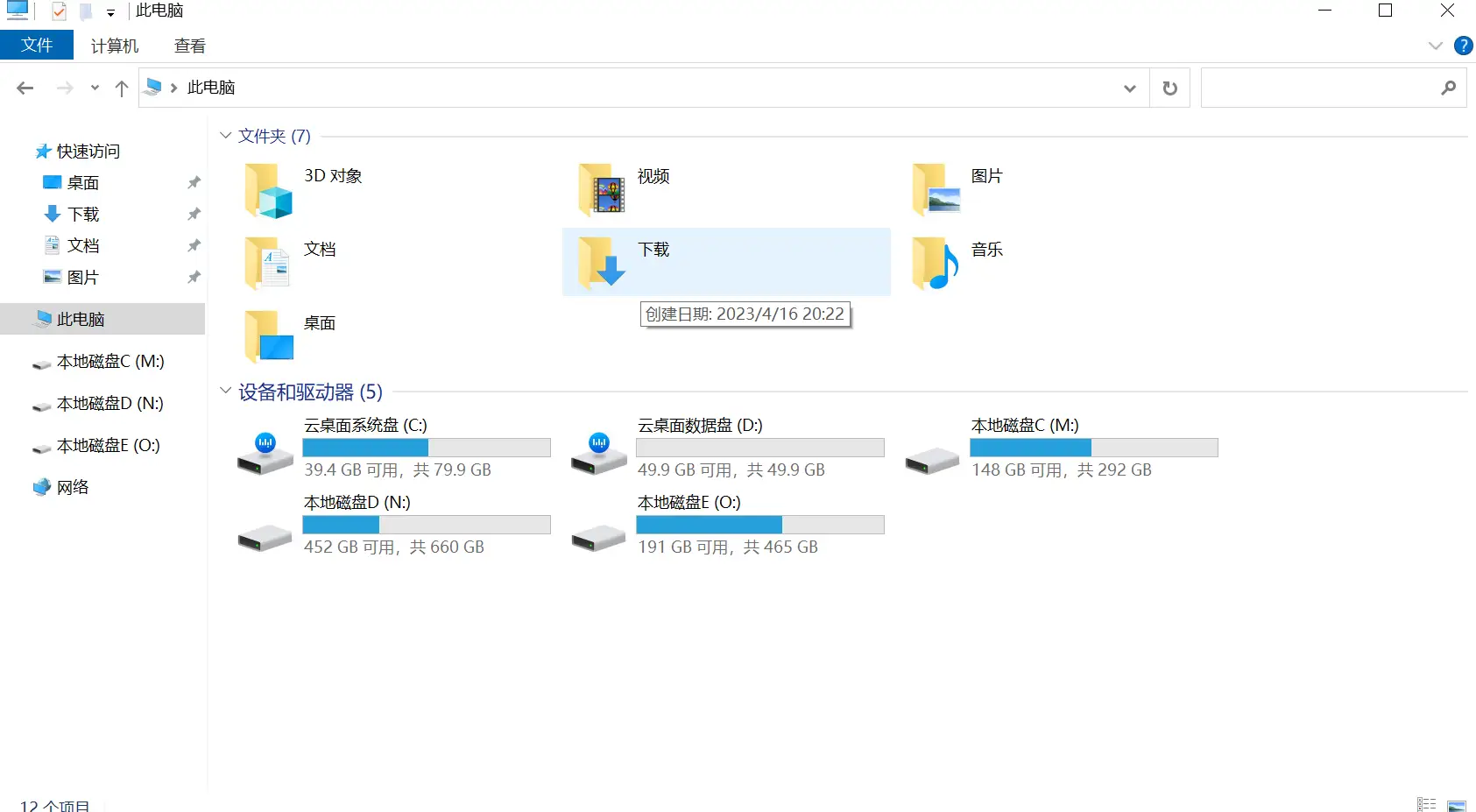Viewport: 1476px width, 812px height.
Task: Click in the search input box
Action: pos(1318,88)
